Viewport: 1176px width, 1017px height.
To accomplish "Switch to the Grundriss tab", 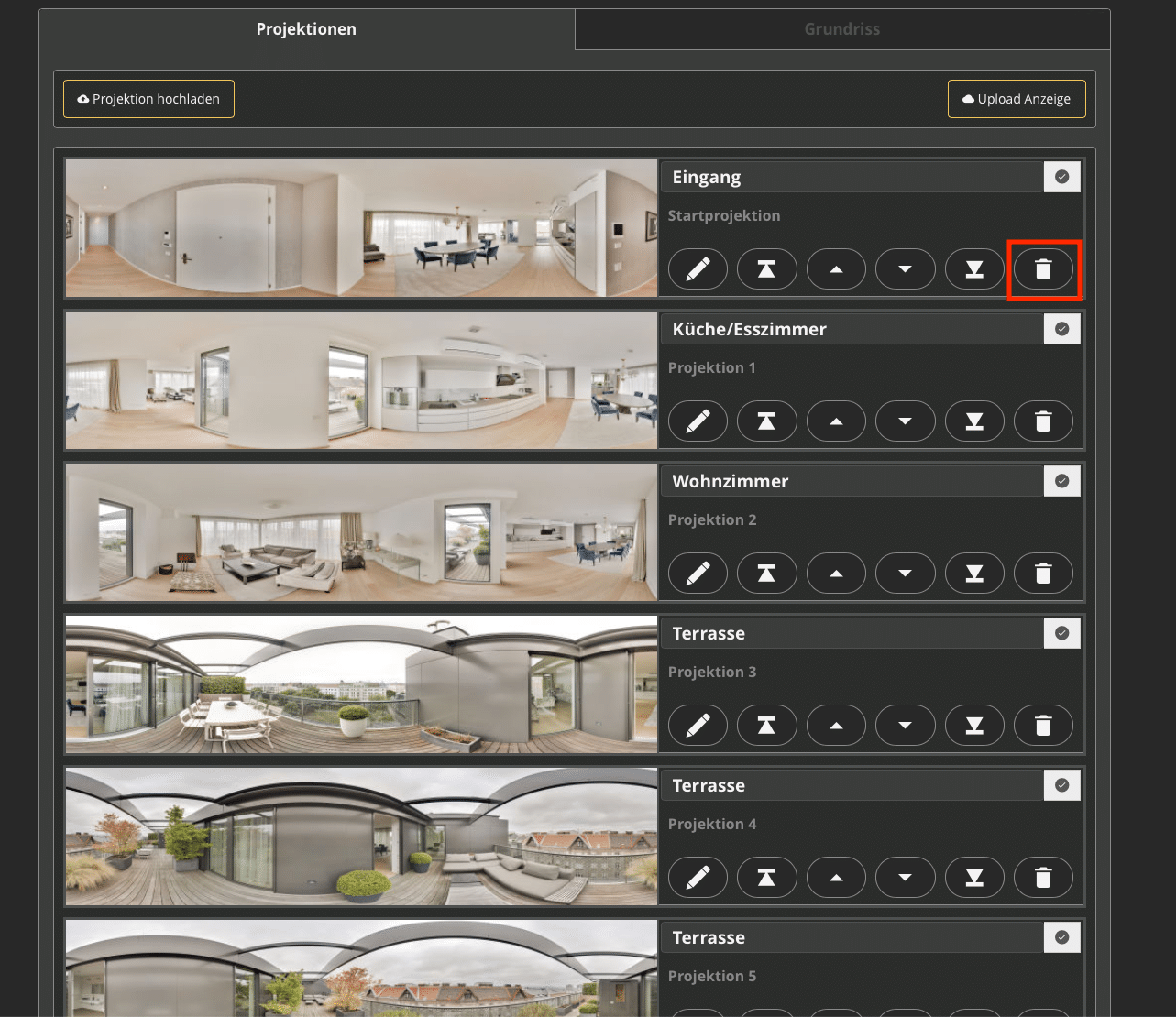I will 841,29.
